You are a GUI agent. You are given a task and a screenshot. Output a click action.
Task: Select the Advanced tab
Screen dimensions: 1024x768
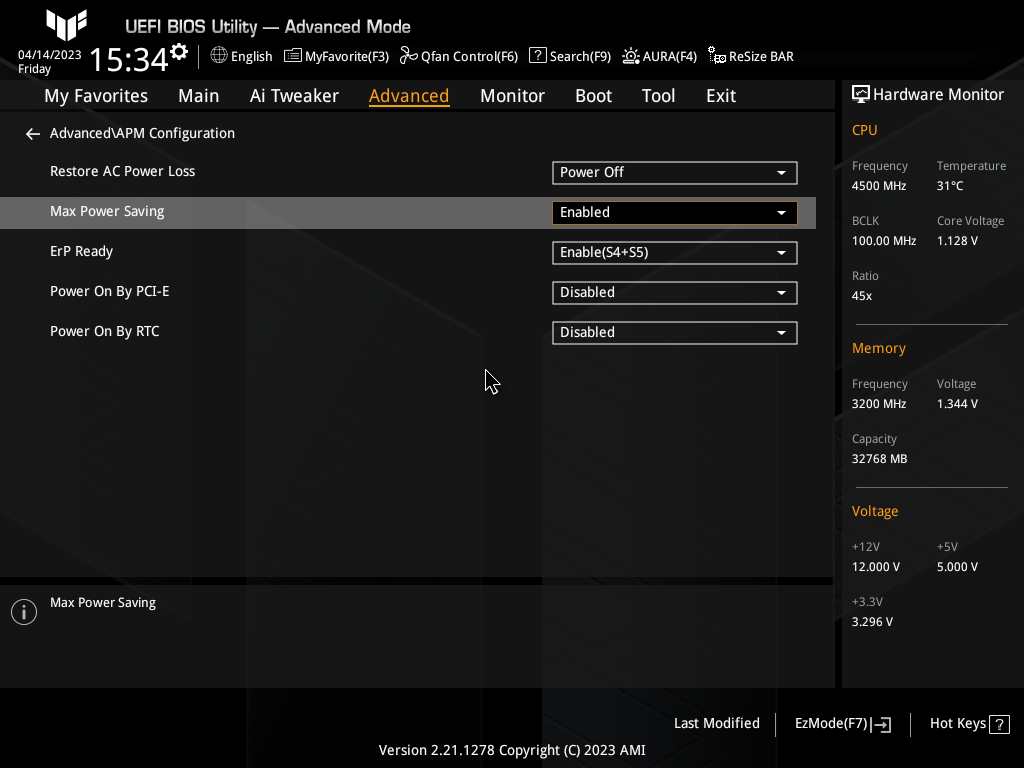[409, 96]
